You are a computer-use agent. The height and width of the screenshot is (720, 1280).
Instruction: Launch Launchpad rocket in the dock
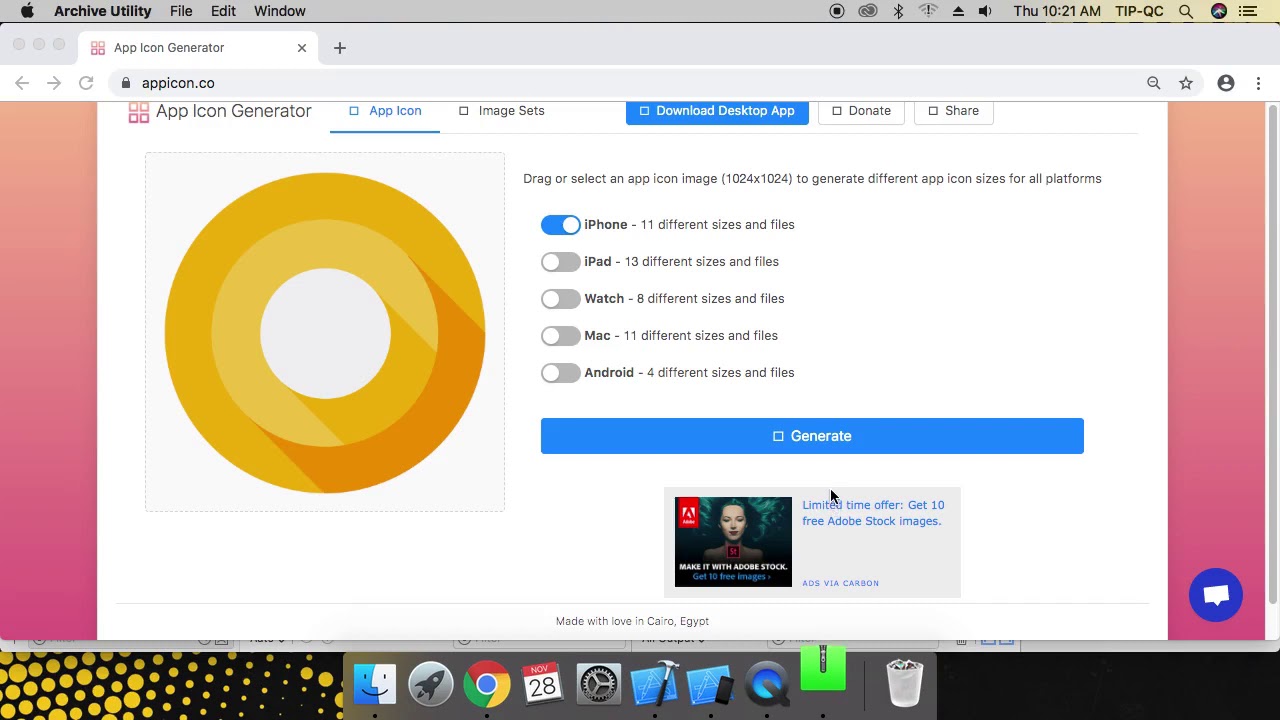[x=431, y=685]
